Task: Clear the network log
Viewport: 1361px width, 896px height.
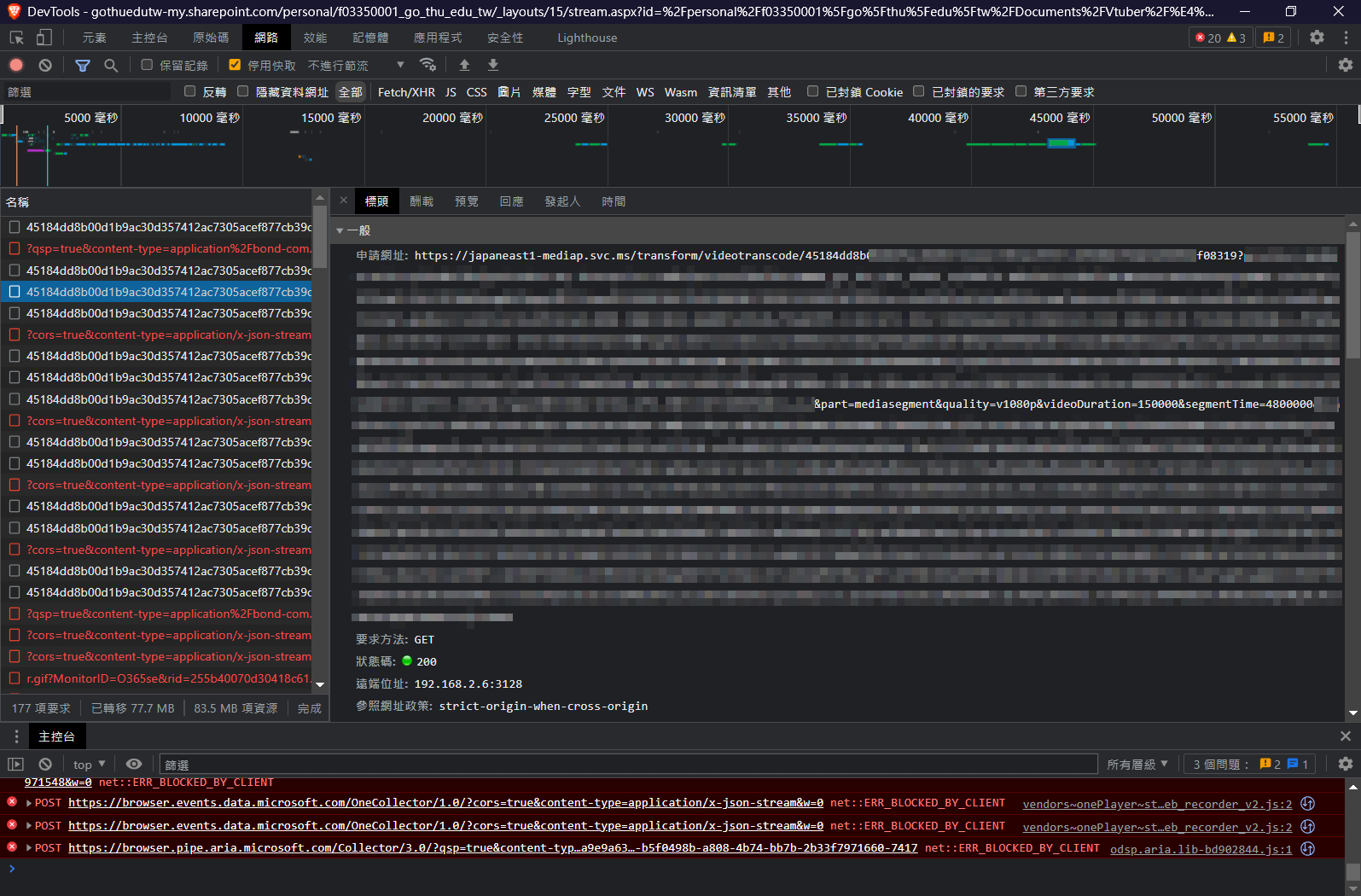Action: (x=45, y=65)
